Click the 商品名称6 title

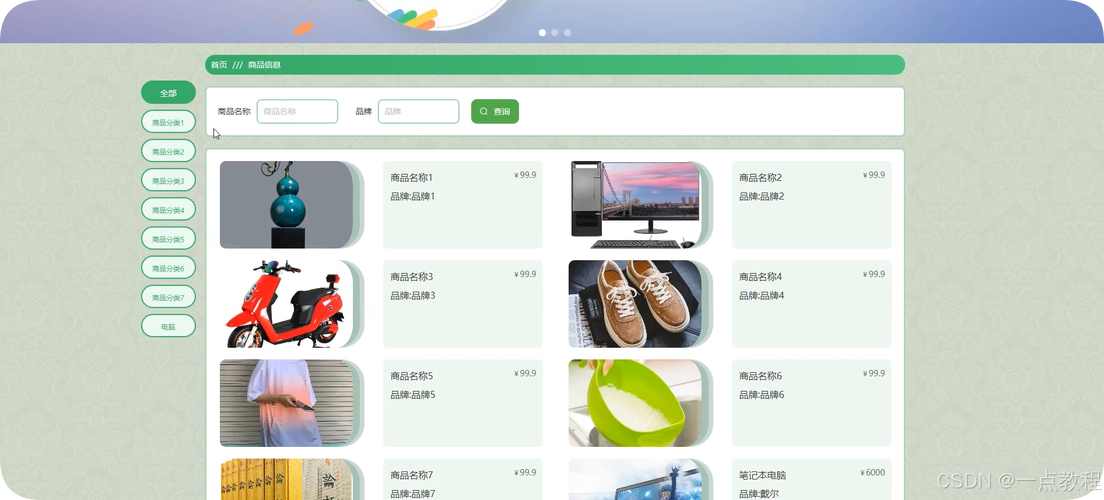[x=760, y=376]
